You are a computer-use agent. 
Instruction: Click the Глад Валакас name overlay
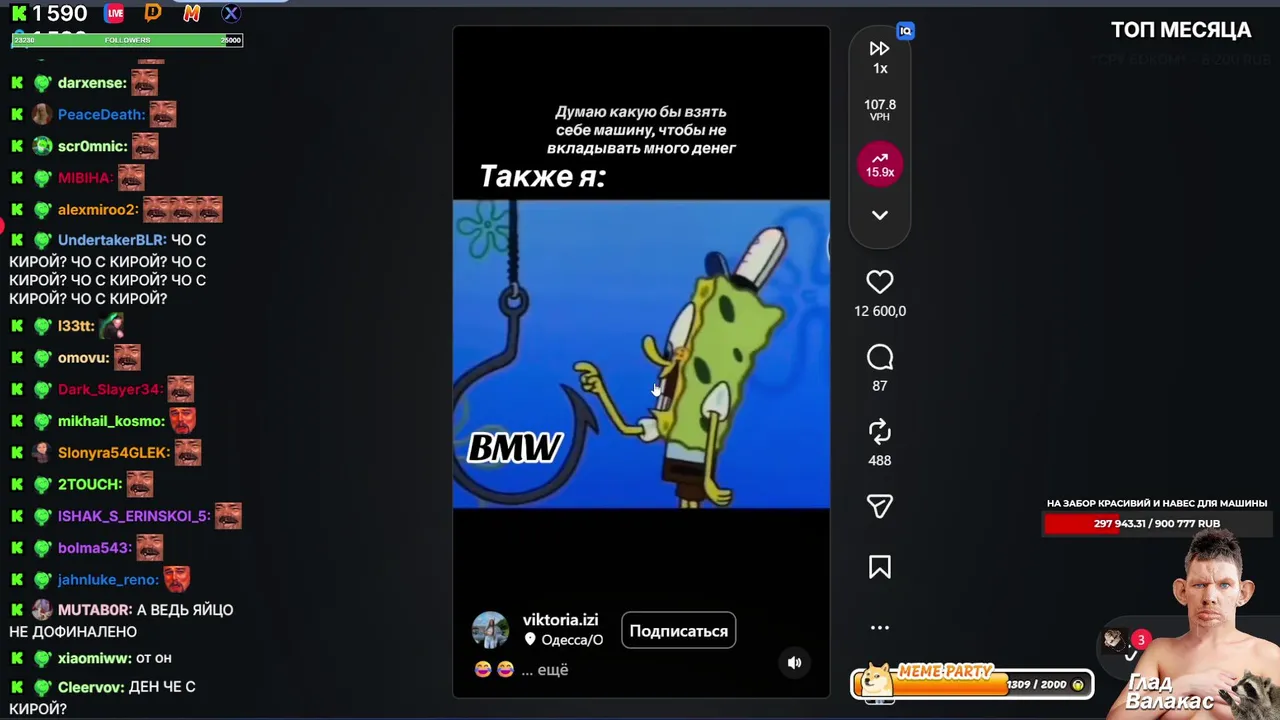1168,692
